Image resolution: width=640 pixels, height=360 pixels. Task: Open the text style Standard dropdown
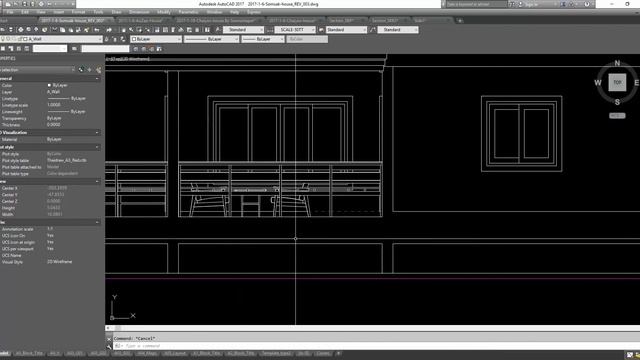point(261,30)
